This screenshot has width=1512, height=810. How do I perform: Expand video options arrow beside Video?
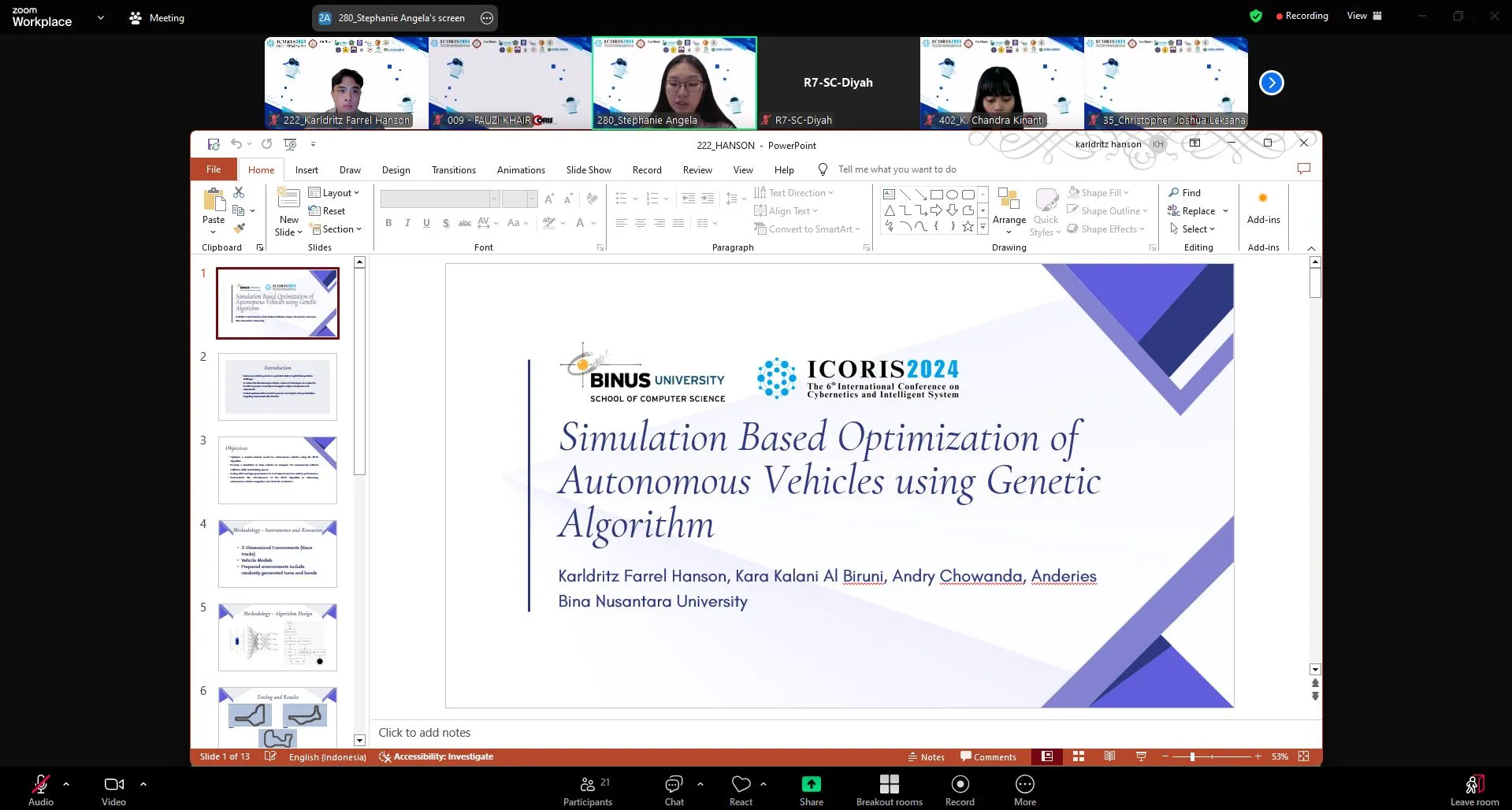pos(143,784)
